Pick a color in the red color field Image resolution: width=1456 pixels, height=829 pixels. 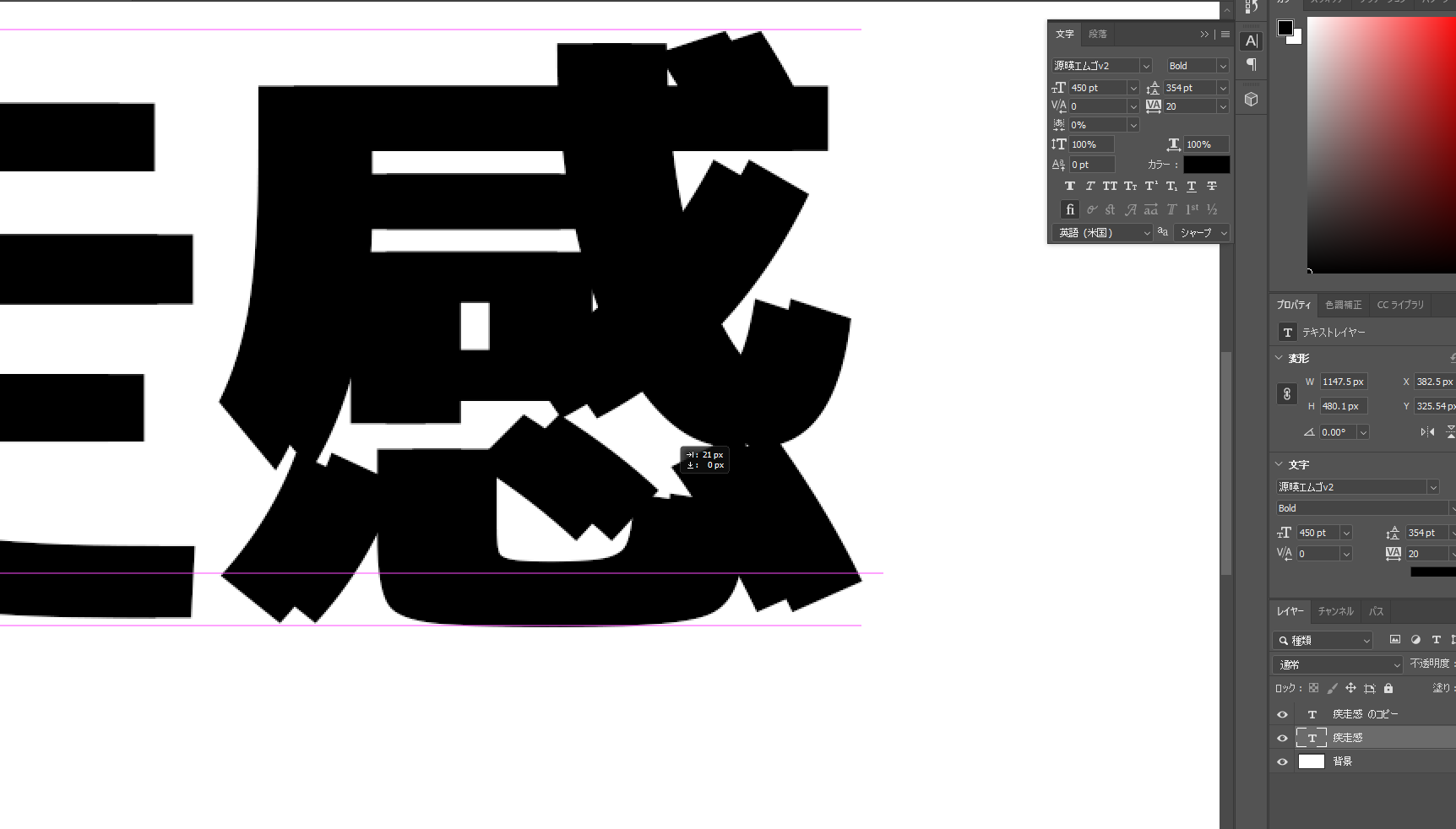point(1382,144)
